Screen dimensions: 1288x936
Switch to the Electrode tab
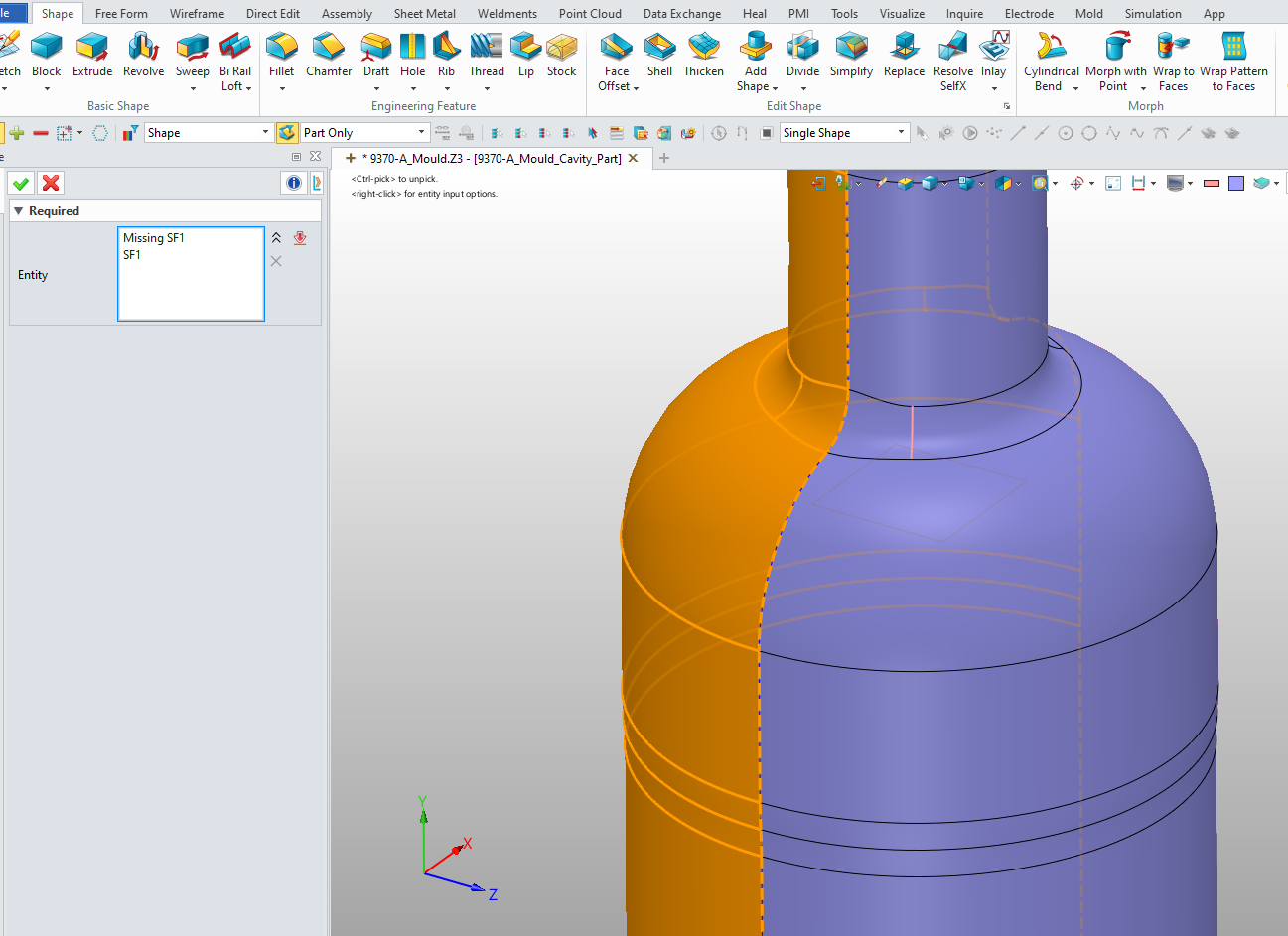coord(1029,14)
